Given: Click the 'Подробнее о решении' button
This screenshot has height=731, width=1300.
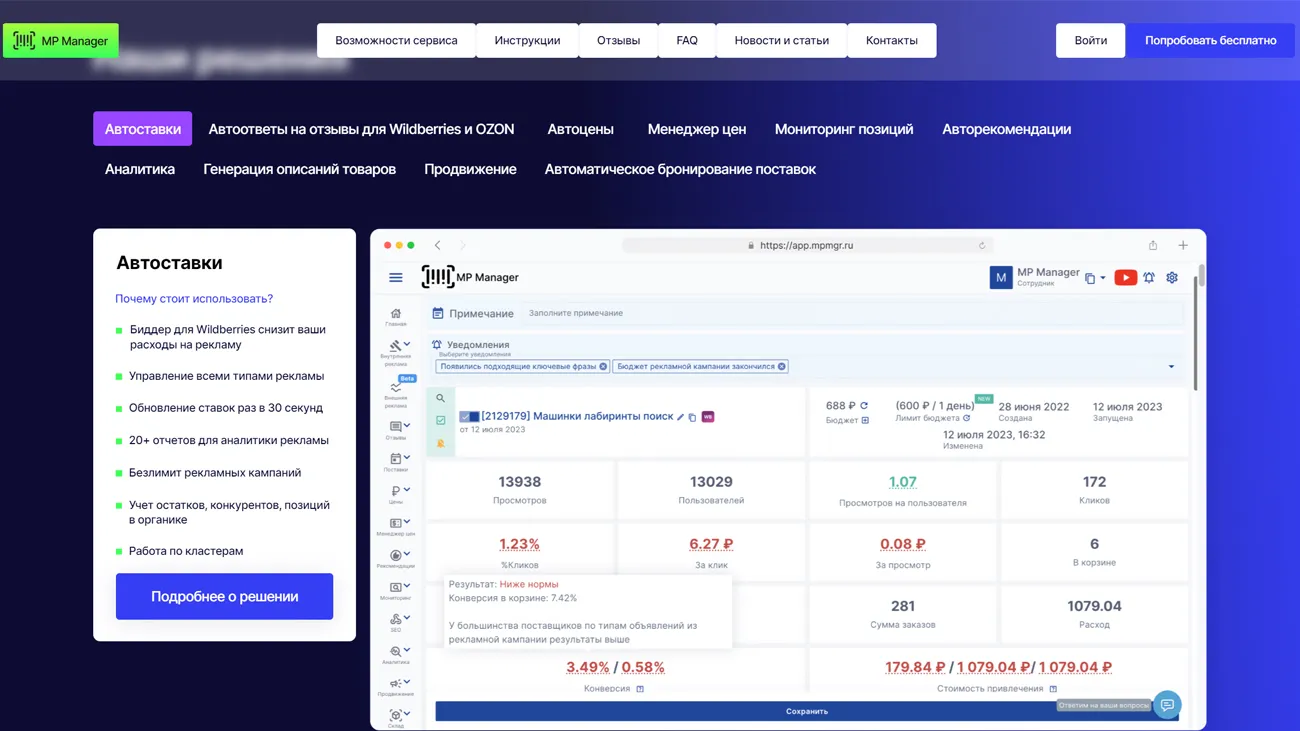Looking at the screenshot, I should pos(224,597).
